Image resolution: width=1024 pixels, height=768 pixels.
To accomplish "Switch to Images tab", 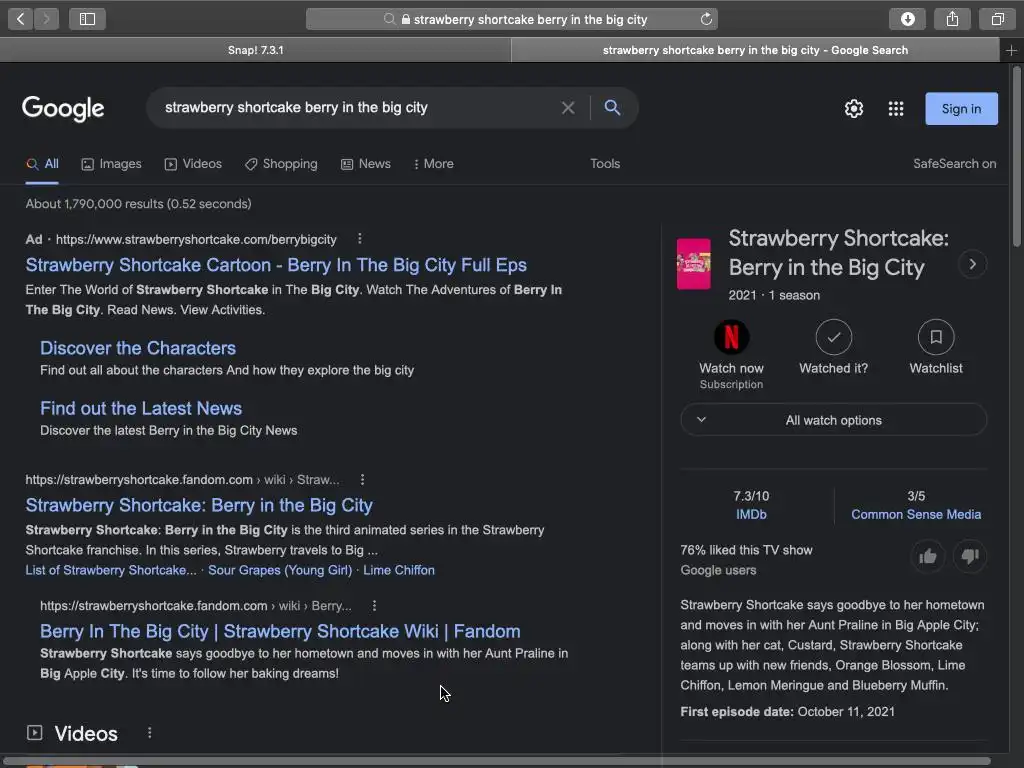I will pyautogui.click(x=111, y=164).
